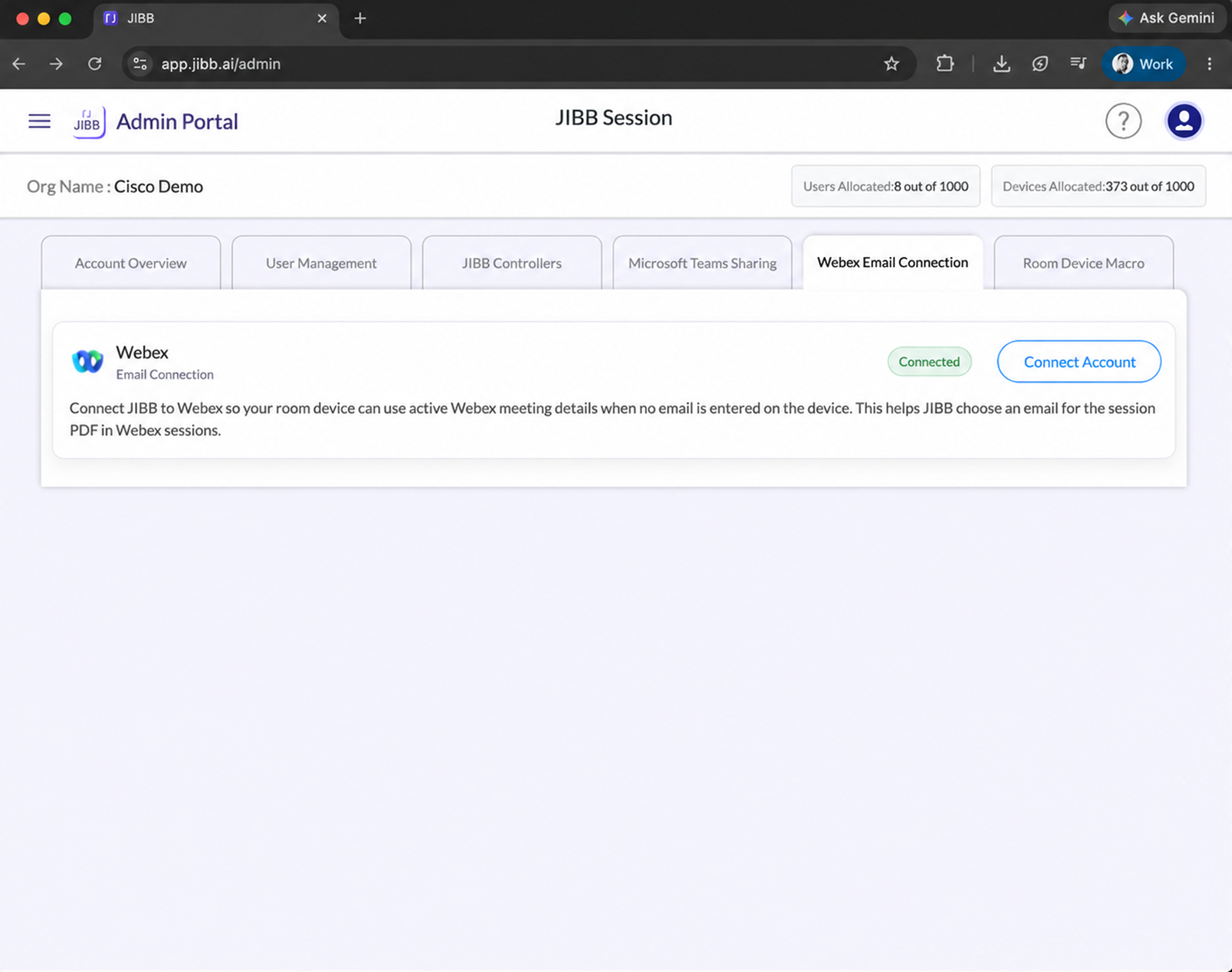Image resolution: width=1232 pixels, height=972 pixels.
Task: Open the User Management tab
Action: click(322, 263)
